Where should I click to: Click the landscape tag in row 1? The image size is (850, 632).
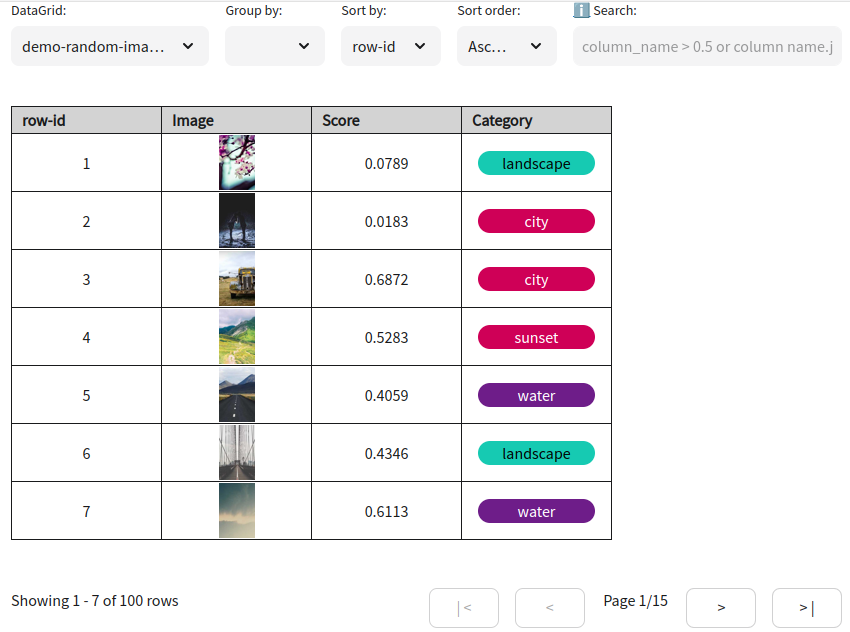(536, 163)
